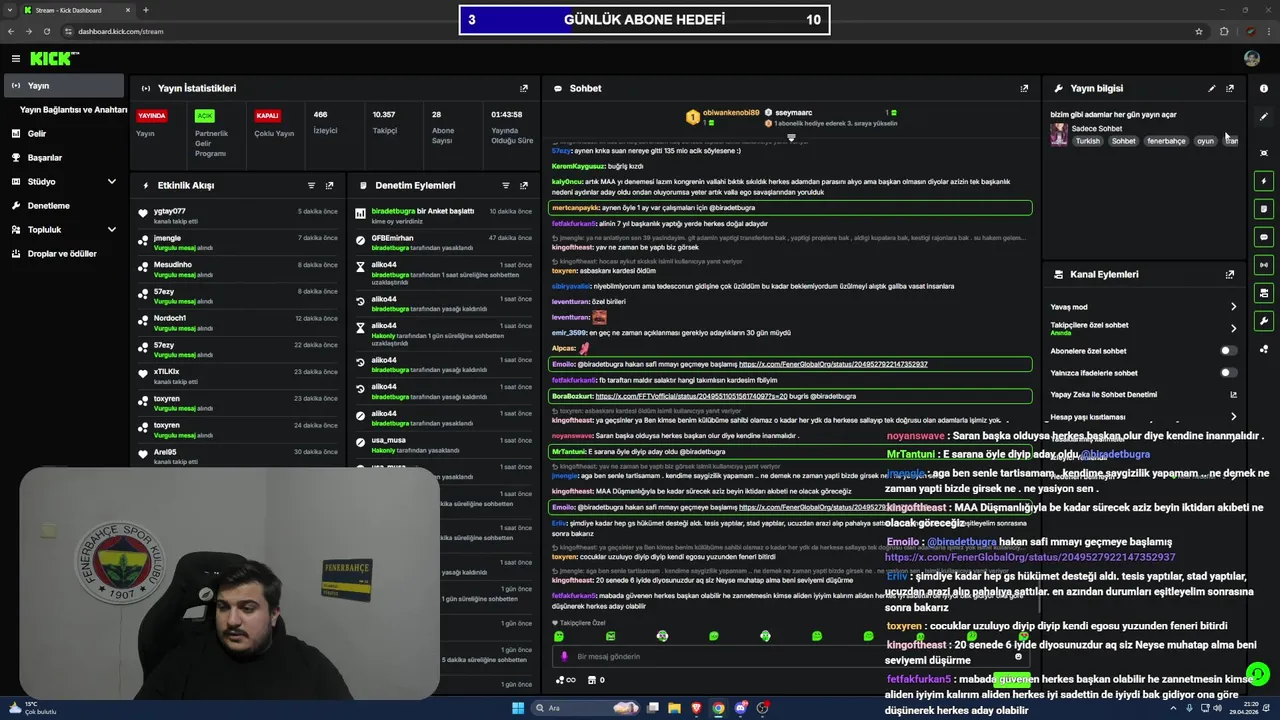Pop out the Denetim Eylemleri panel

tap(523, 185)
